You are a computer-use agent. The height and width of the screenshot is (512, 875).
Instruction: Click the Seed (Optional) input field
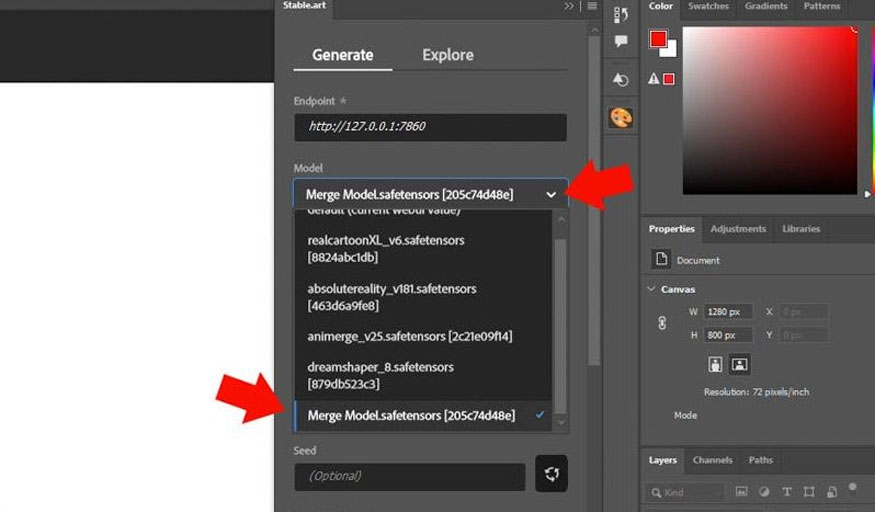point(410,476)
